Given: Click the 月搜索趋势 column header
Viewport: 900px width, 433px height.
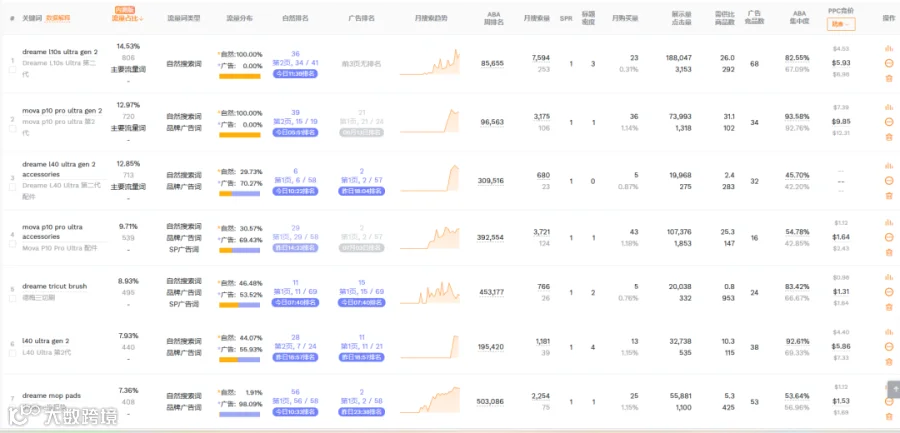Looking at the screenshot, I should [431, 18].
